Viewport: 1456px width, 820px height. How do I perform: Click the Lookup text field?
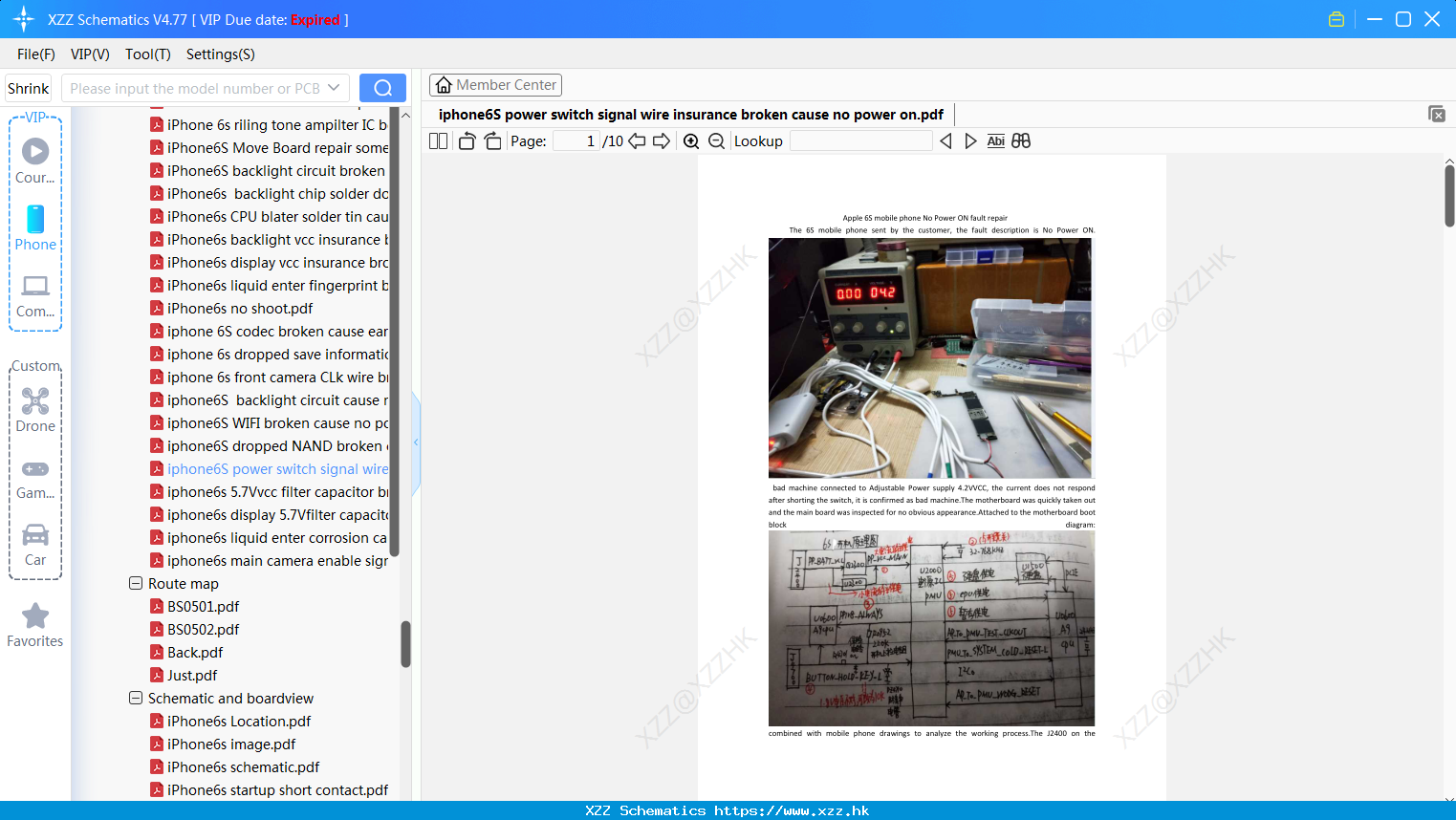pos(861,140)
